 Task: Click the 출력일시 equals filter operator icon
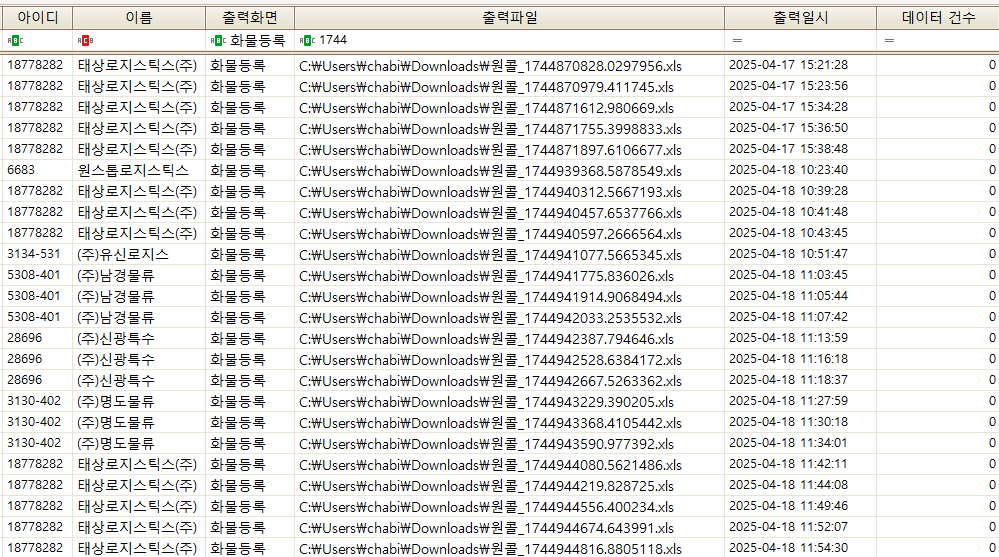737,40
